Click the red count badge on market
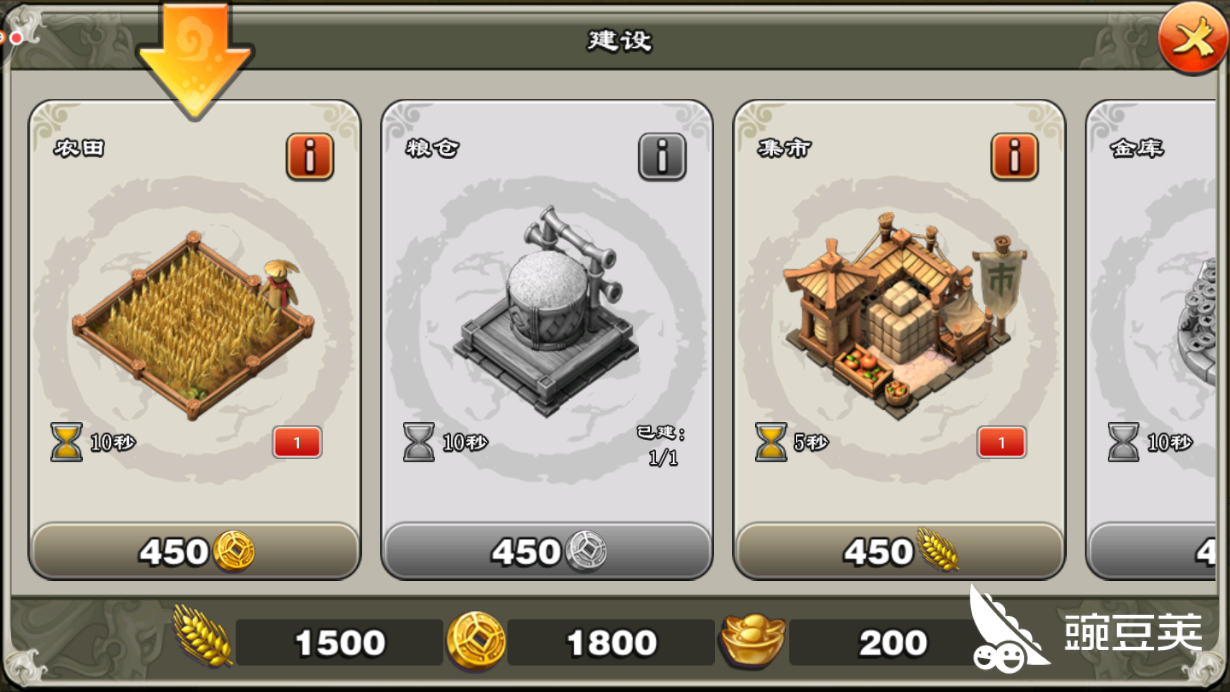The height and width of the screenshot is (692, 1230). (1002, 443)
